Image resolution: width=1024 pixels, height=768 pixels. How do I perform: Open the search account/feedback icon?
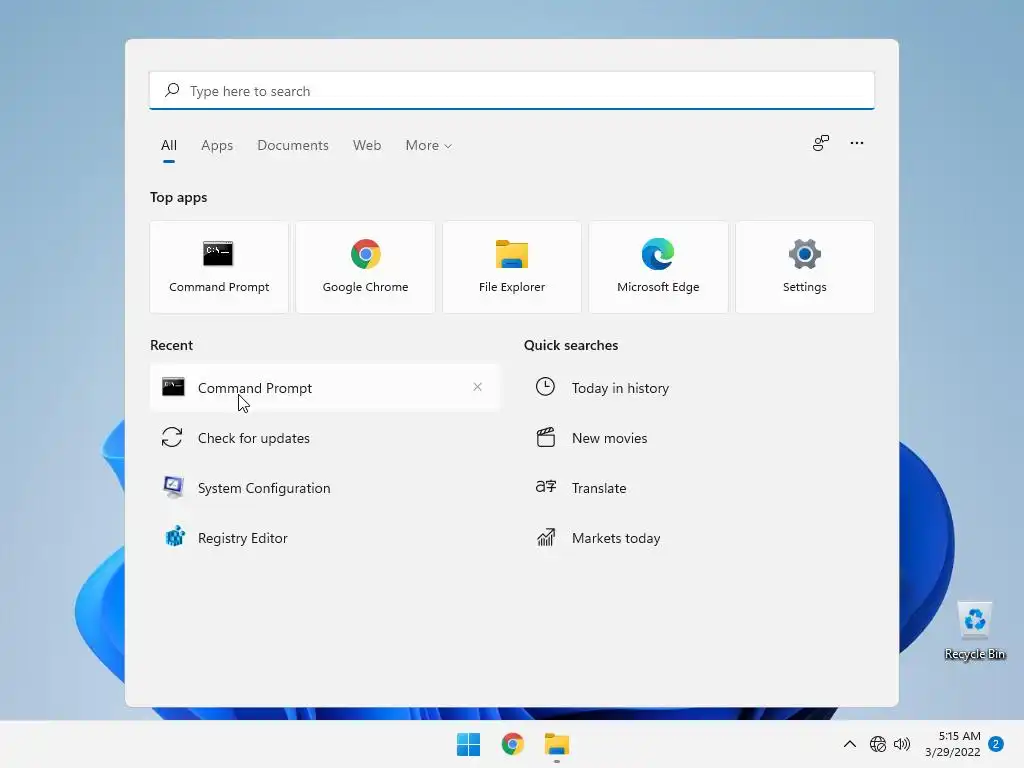point(821,143)
